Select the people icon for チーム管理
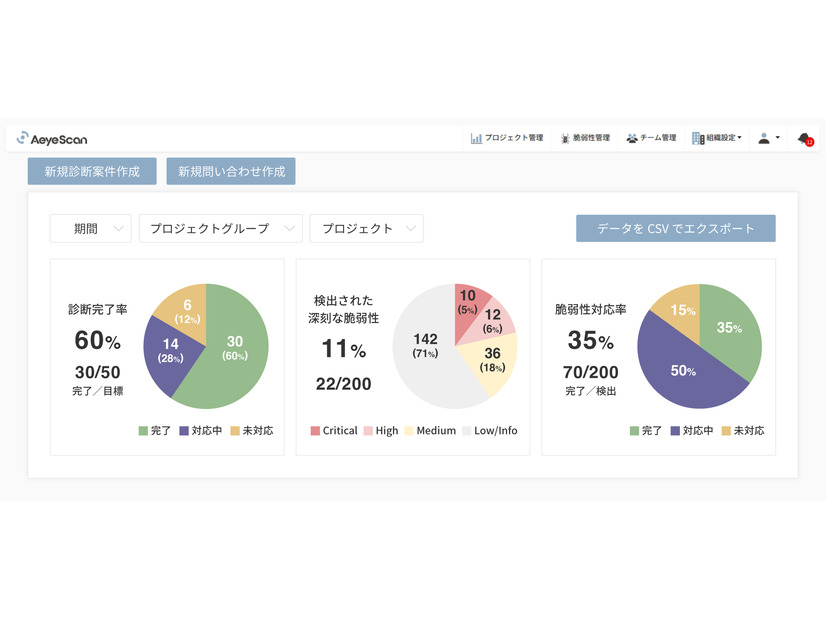The image size is (826, 620). 630,137
